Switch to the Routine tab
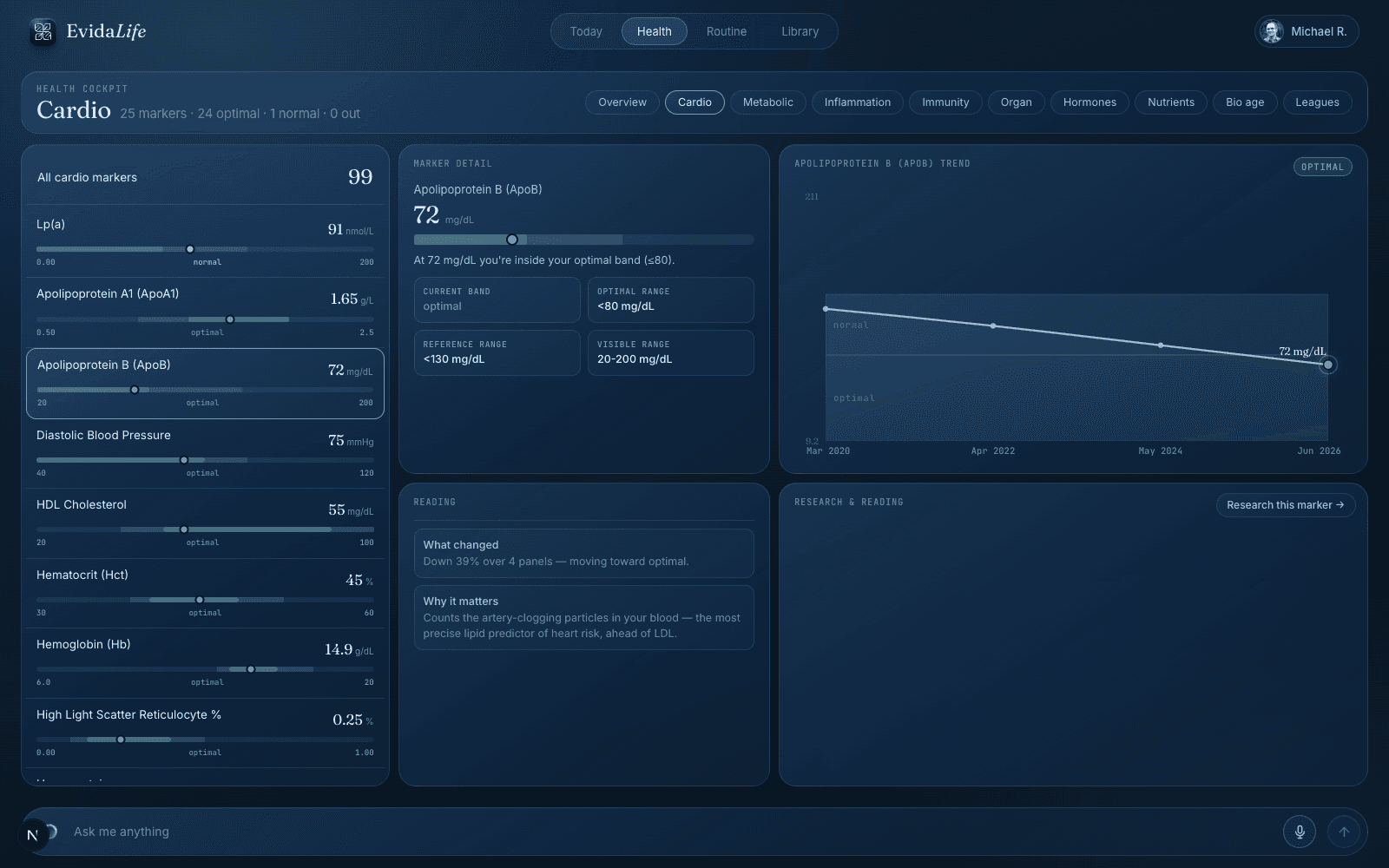Image resolution: width=1389 pixels, height=868 pixels. [727, 31]
